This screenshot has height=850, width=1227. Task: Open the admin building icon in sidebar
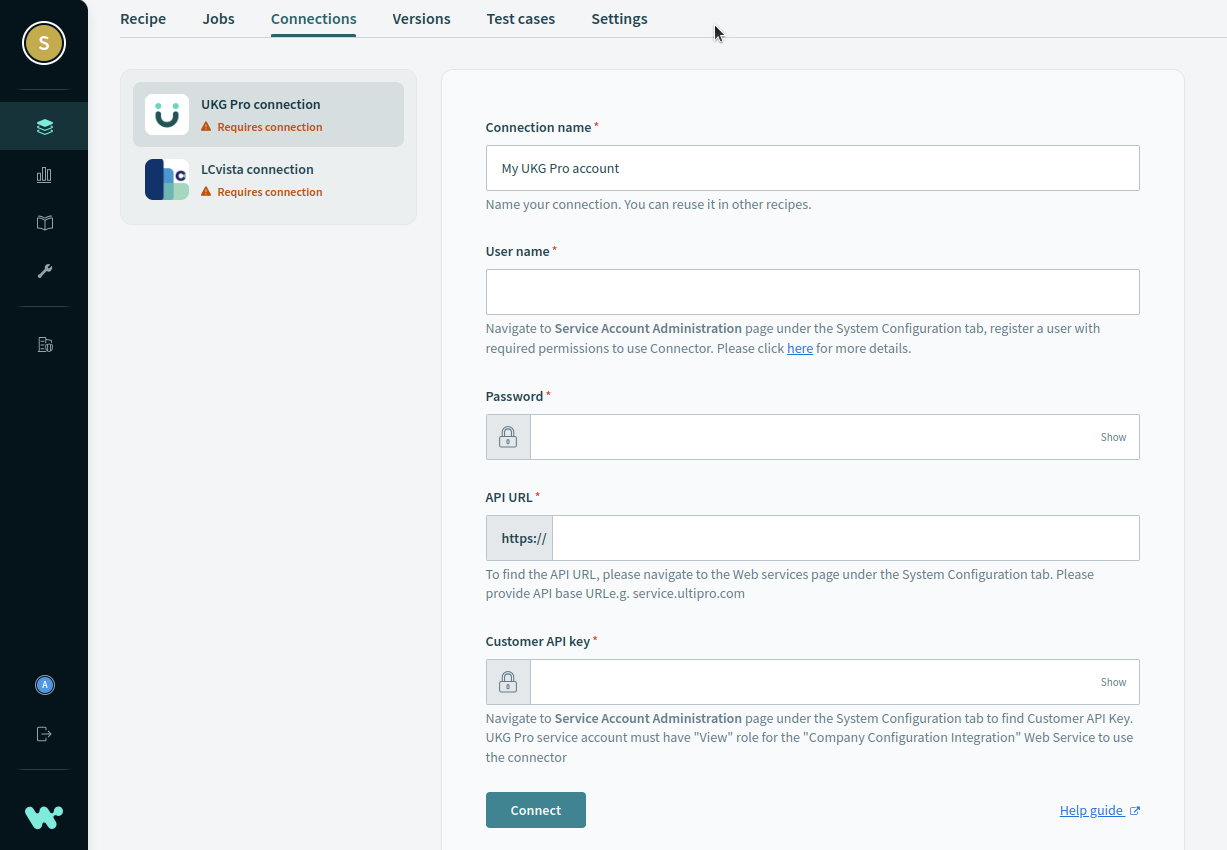pos(44,345)
